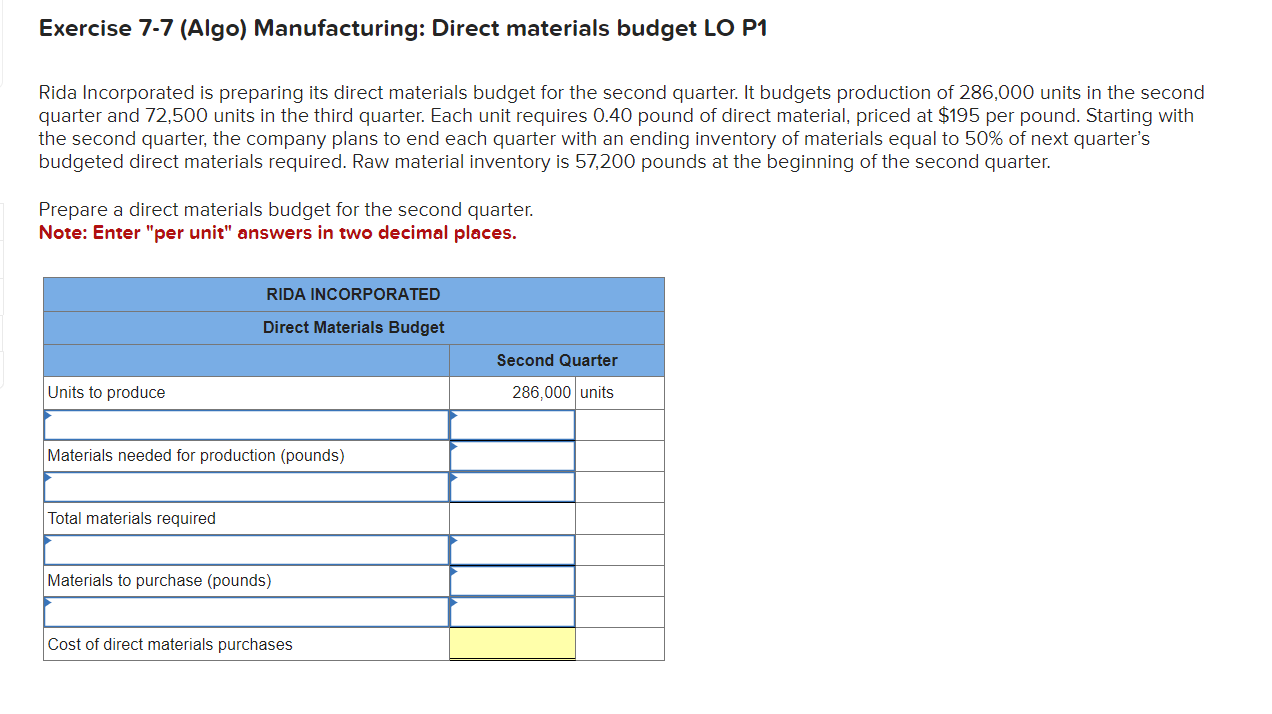The height and width of the screenshot is (714, 1272).
Task: Click the value field below Materials to purchase
Action: click(x=512, y=611)
